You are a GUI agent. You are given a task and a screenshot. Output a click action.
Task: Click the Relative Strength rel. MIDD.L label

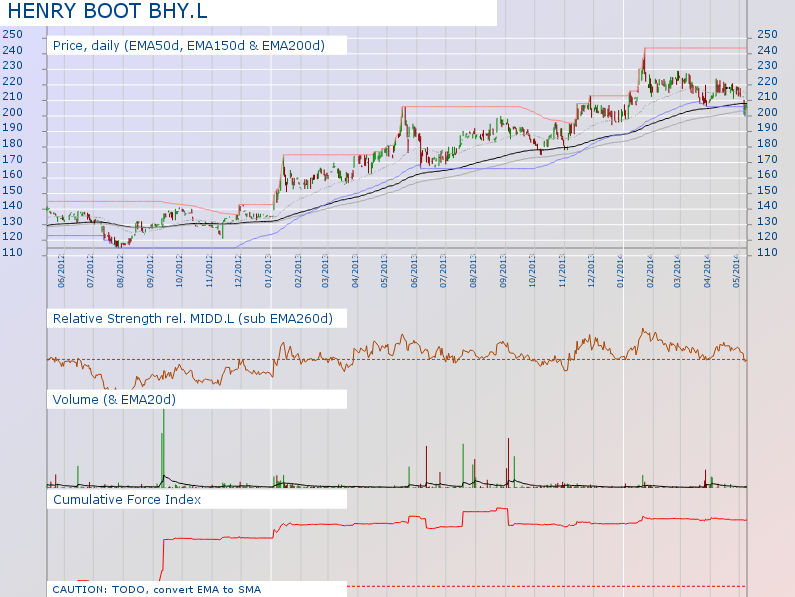pos(192,318)
